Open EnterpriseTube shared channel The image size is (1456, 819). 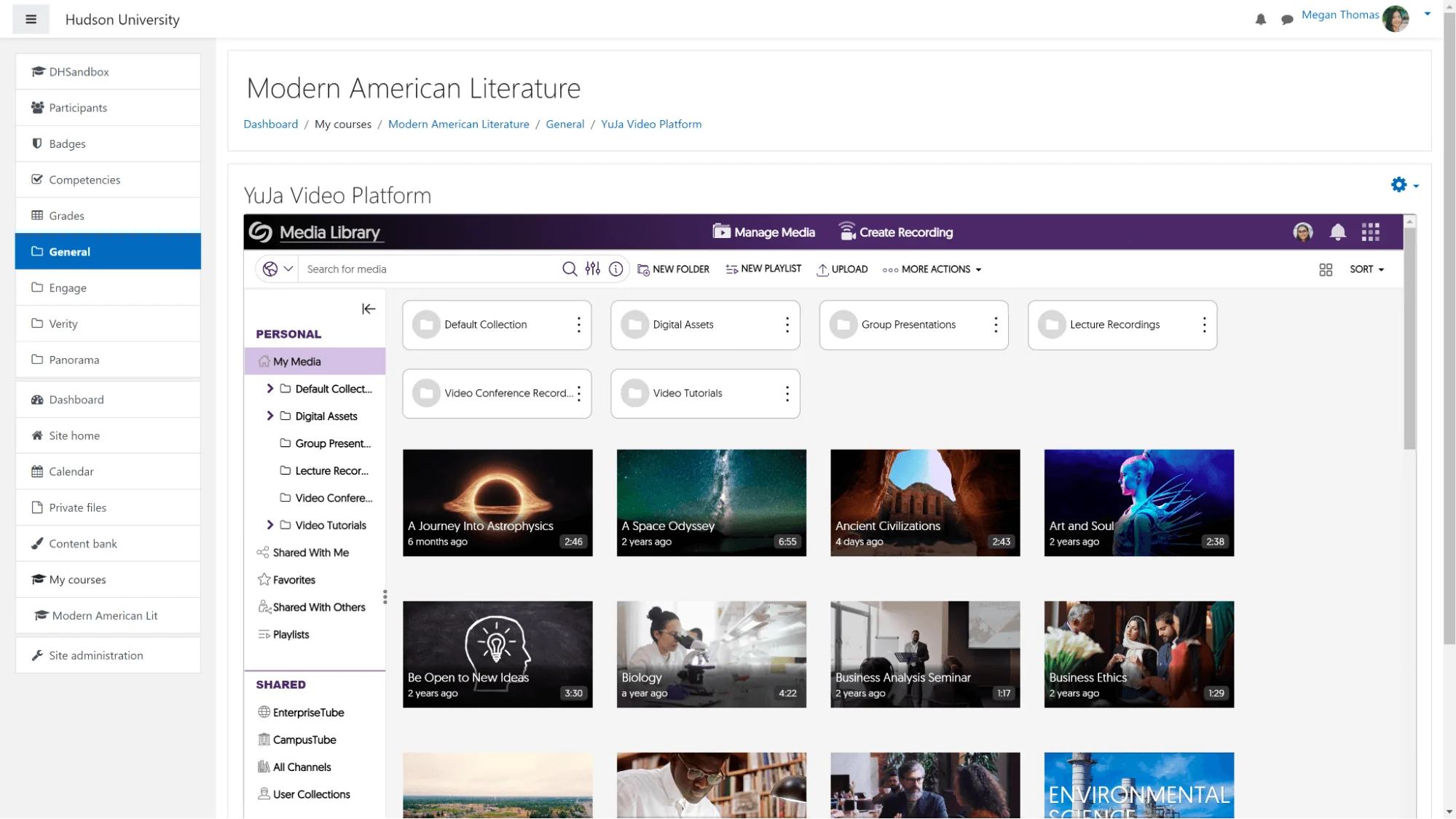[x=301, y=712]
